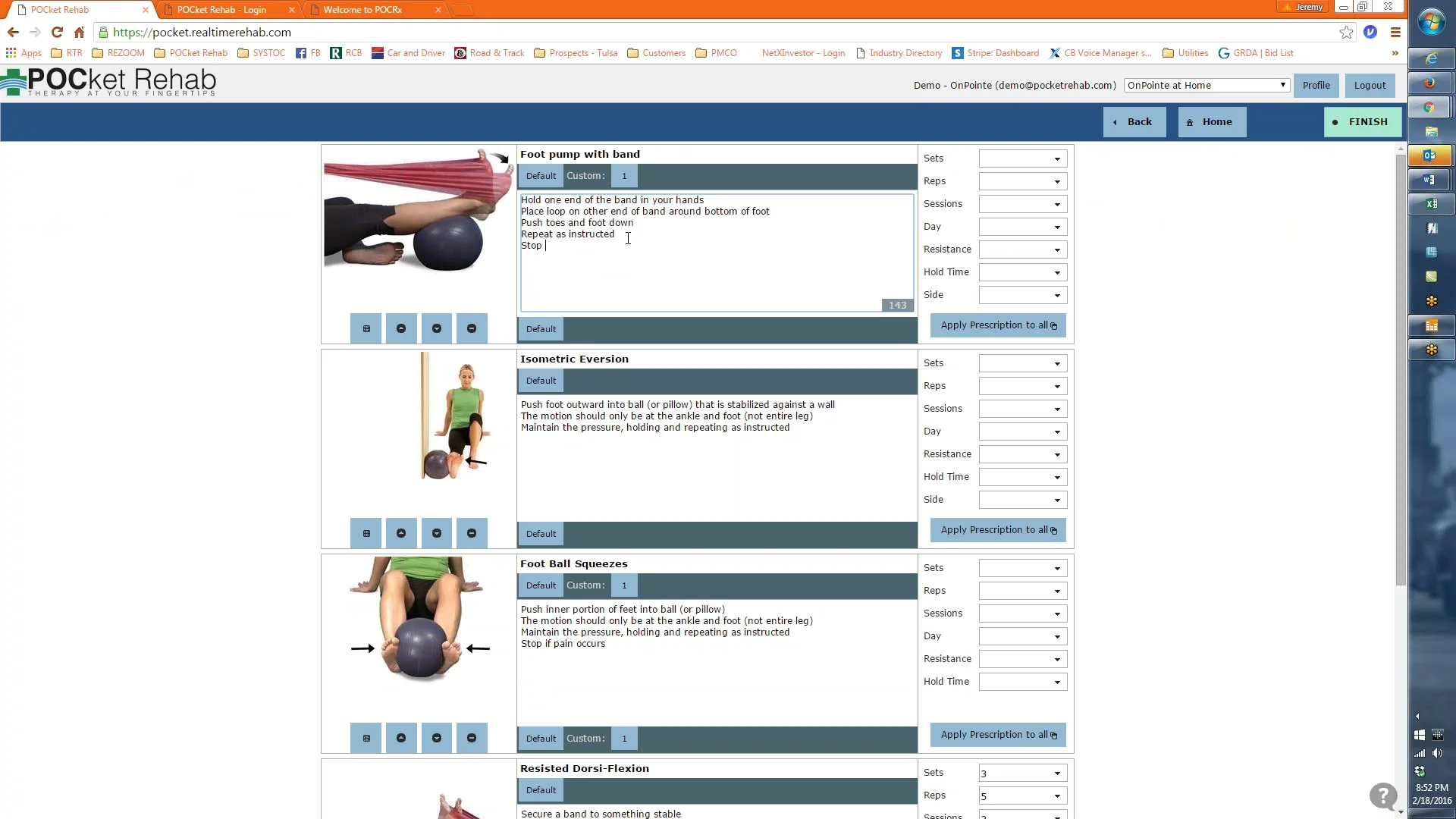Apply Prescription to all for Isometric Eversion
1456x819 pixels.
click(x=998, y=530)
